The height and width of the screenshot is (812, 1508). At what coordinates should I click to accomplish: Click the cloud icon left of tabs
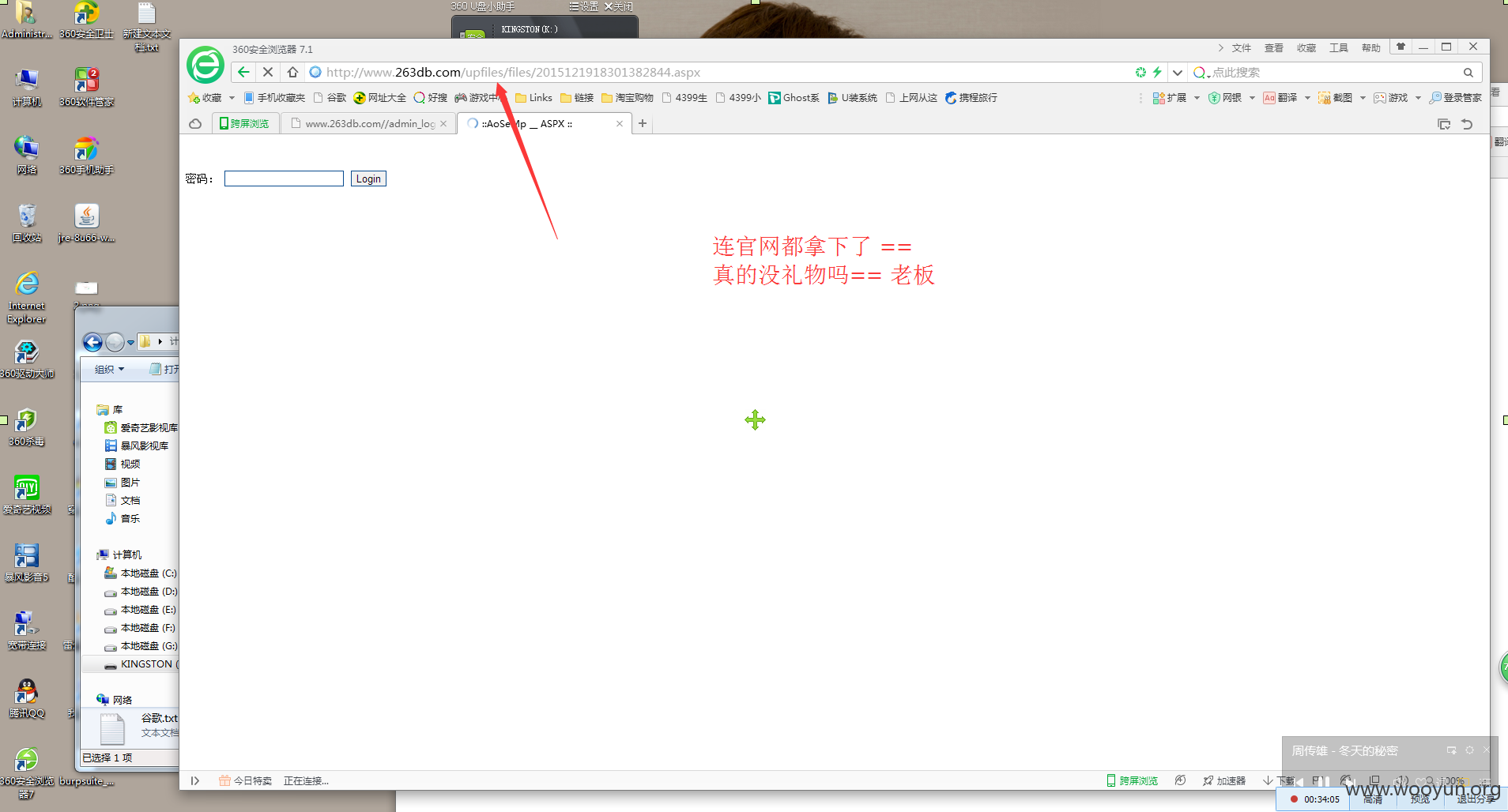[x=195, y=124]
